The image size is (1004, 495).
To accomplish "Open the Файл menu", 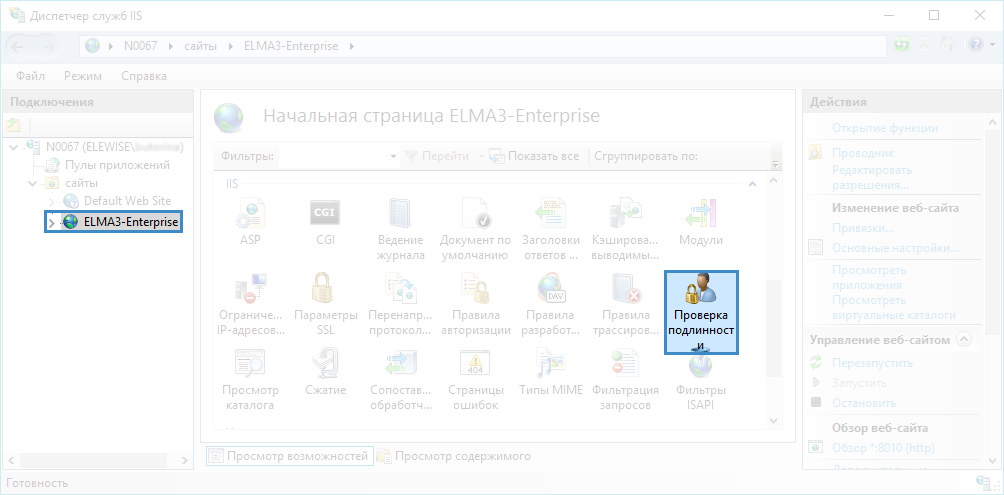I will point(30,76).
